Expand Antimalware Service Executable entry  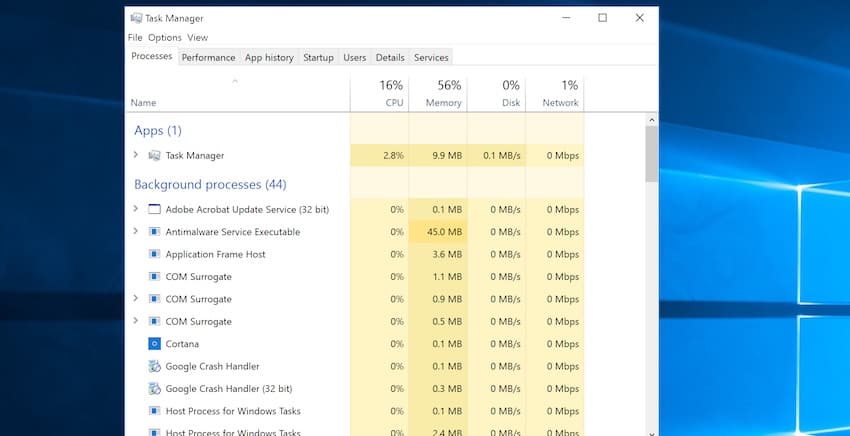pos(136,231)
